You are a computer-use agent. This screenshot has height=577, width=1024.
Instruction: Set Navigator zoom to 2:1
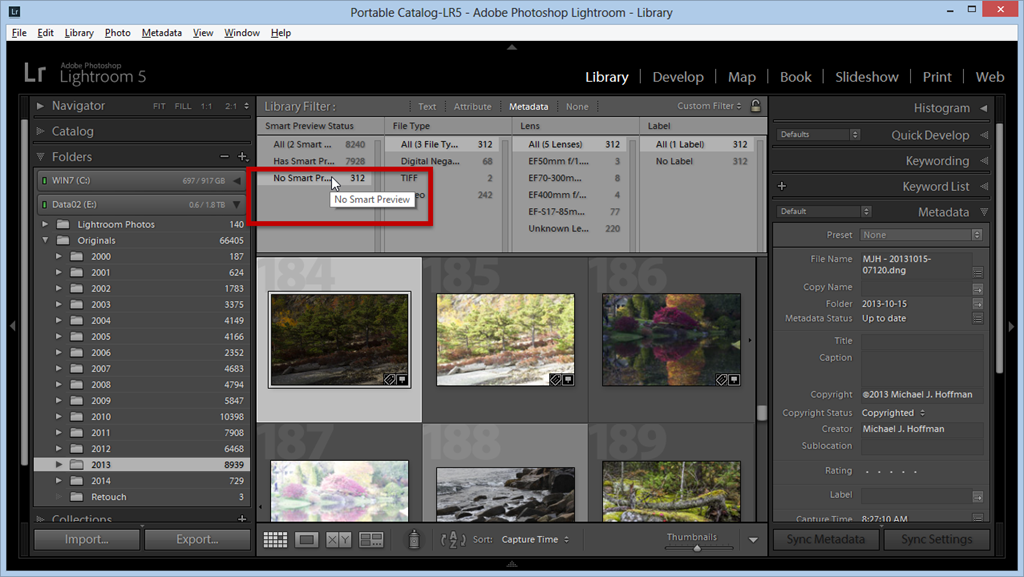[231, 106]
